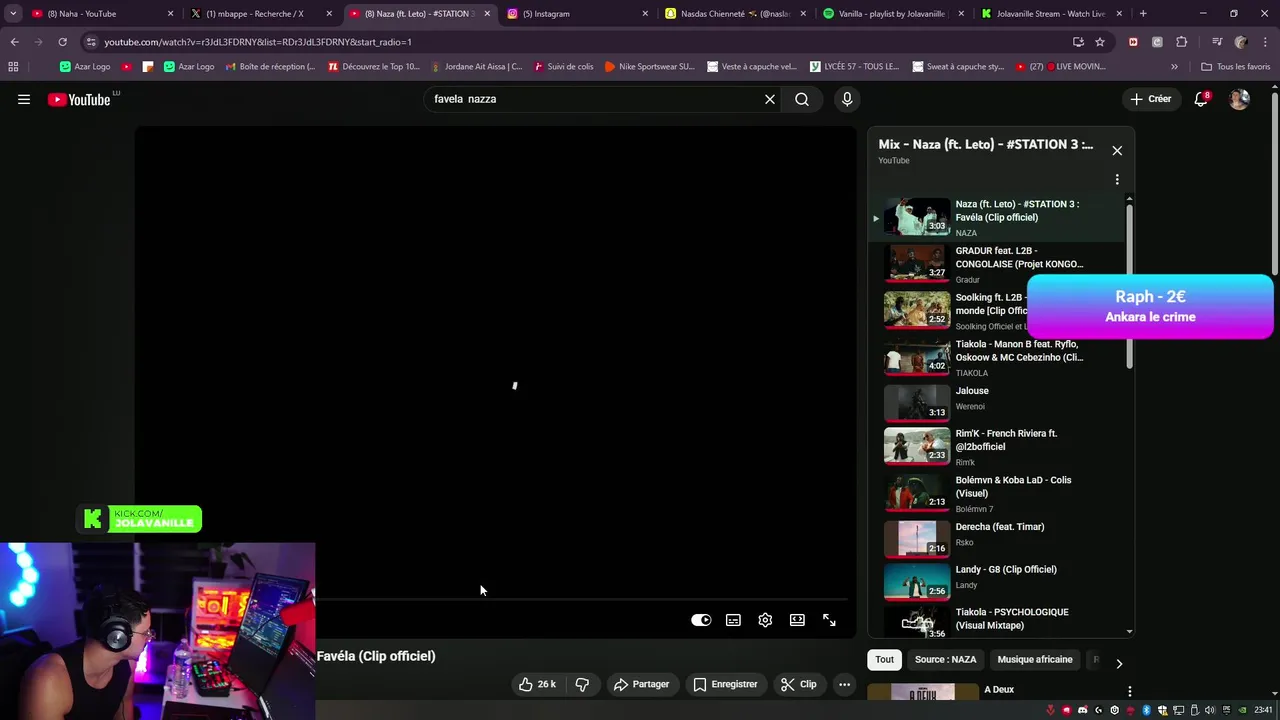This screenshot has width=1280, height=720.
Task: Select the Tout filter chip
Action: click(x=885, y=660)
